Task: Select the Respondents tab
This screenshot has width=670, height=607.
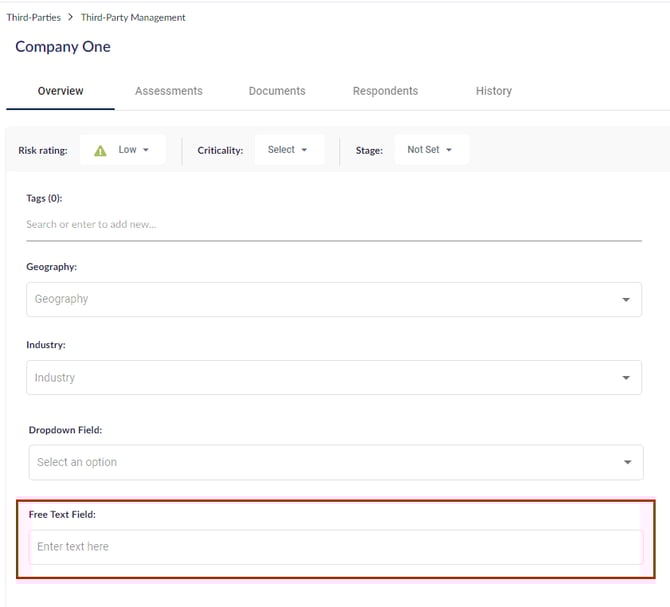Action: [x=385, y=91]
